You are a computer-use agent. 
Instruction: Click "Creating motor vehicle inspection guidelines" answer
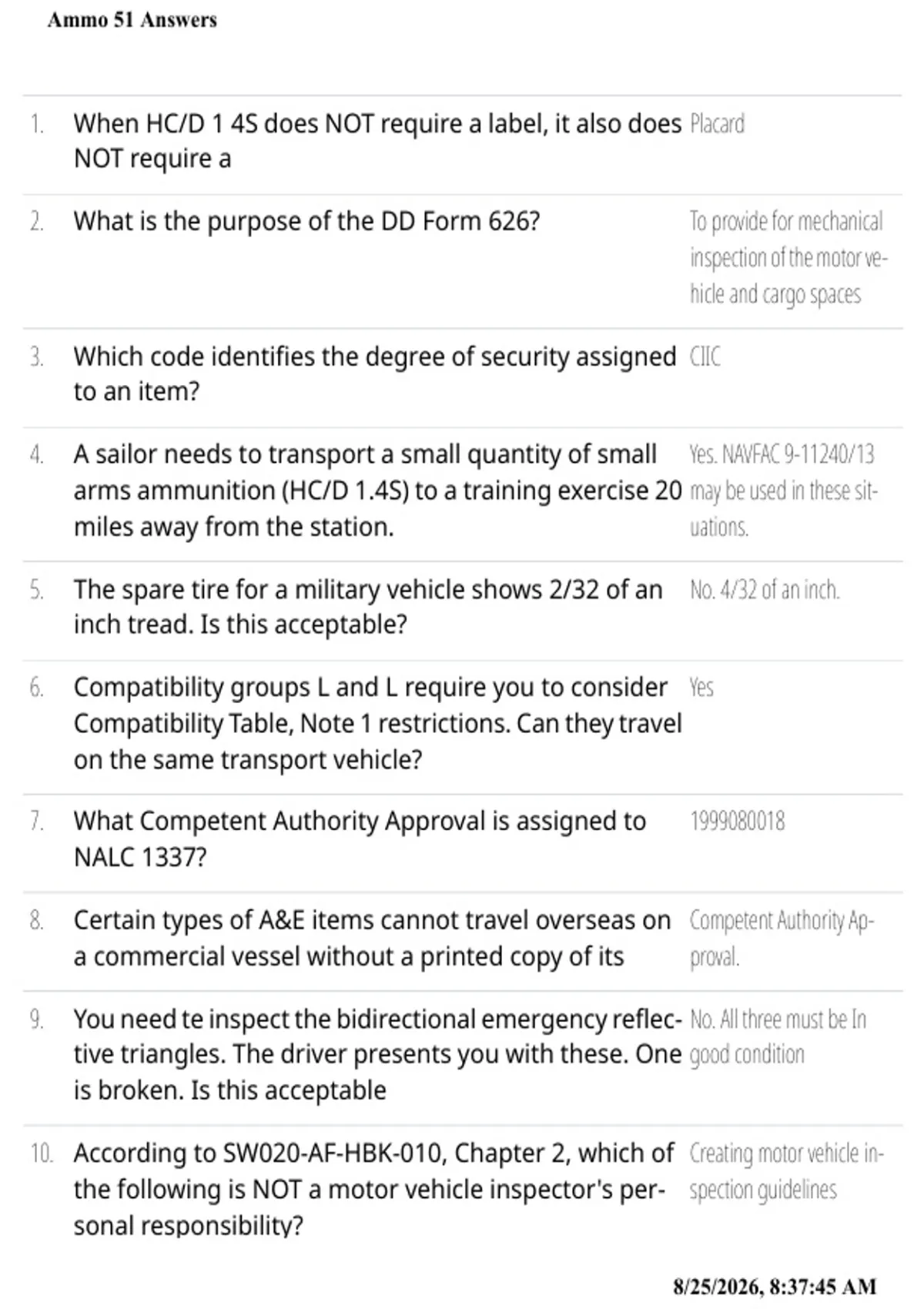click(x=786, y=1171)
